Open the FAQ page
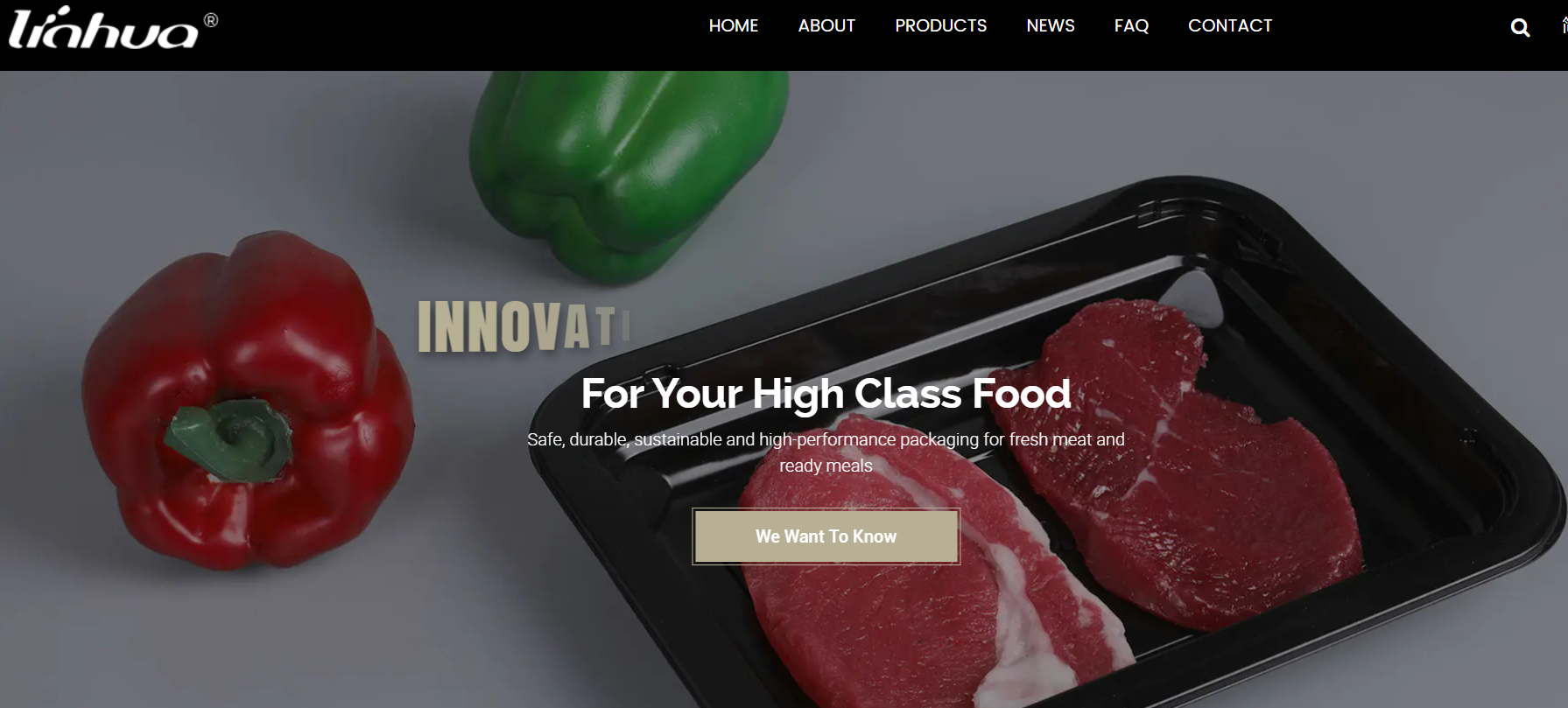Viewport: 1568px width, 708px height. (x=1131, y=26)
